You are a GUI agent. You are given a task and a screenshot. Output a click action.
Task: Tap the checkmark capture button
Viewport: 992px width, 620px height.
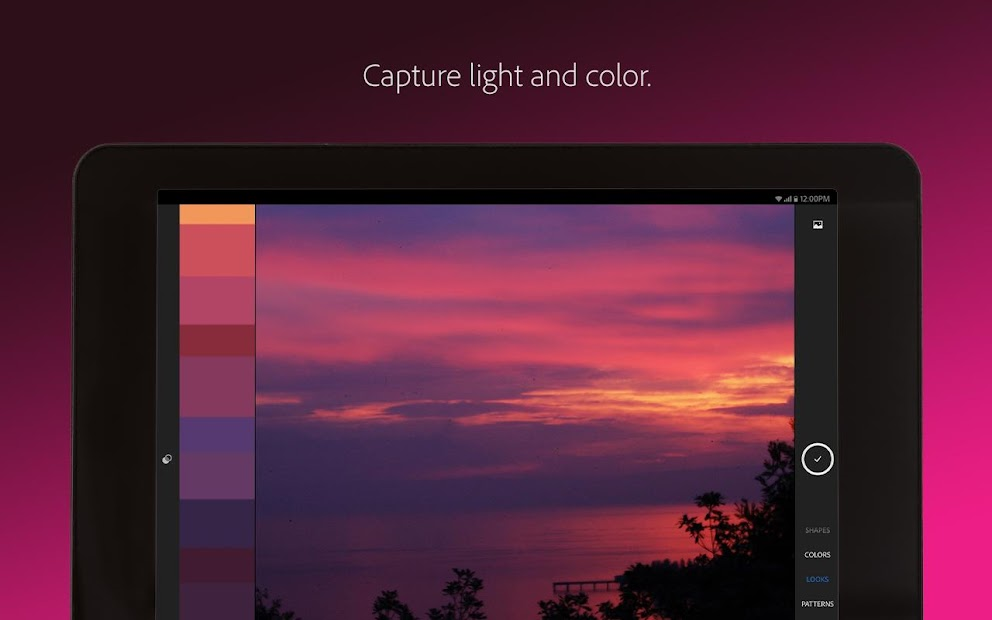pyautogui.click(x=817, y=459)
